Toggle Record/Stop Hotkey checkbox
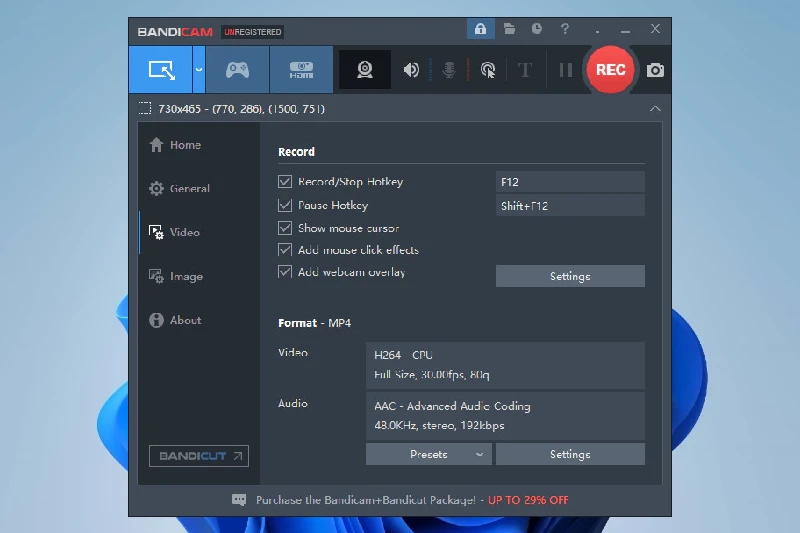 tap(285, 182)
